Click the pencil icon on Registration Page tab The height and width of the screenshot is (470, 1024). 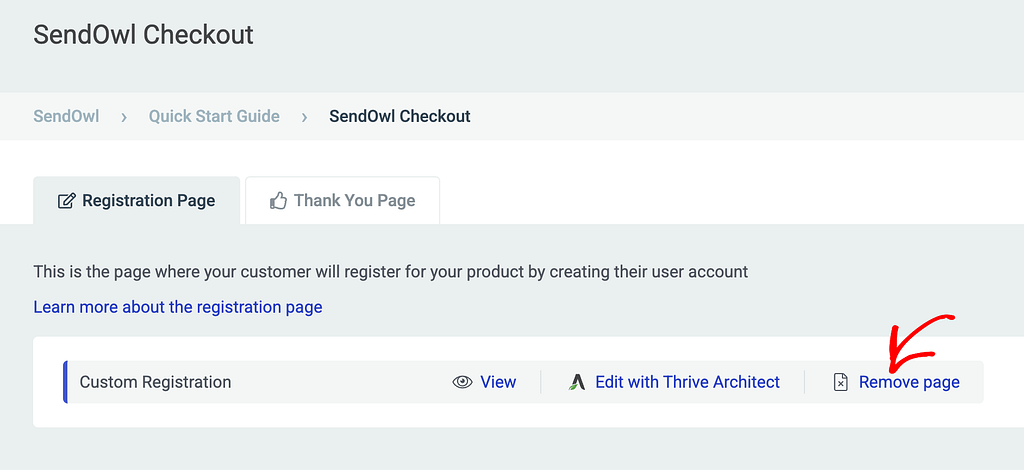[67, 200]
